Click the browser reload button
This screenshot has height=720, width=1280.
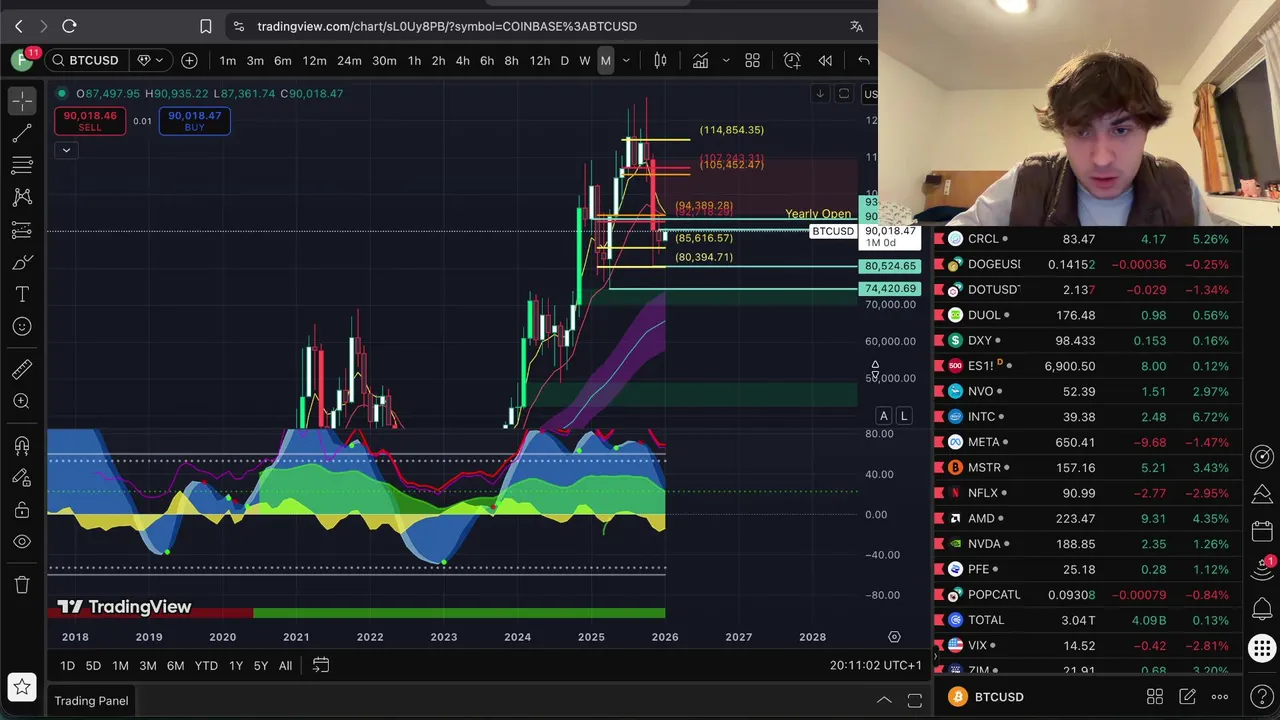tap(69, 26)
